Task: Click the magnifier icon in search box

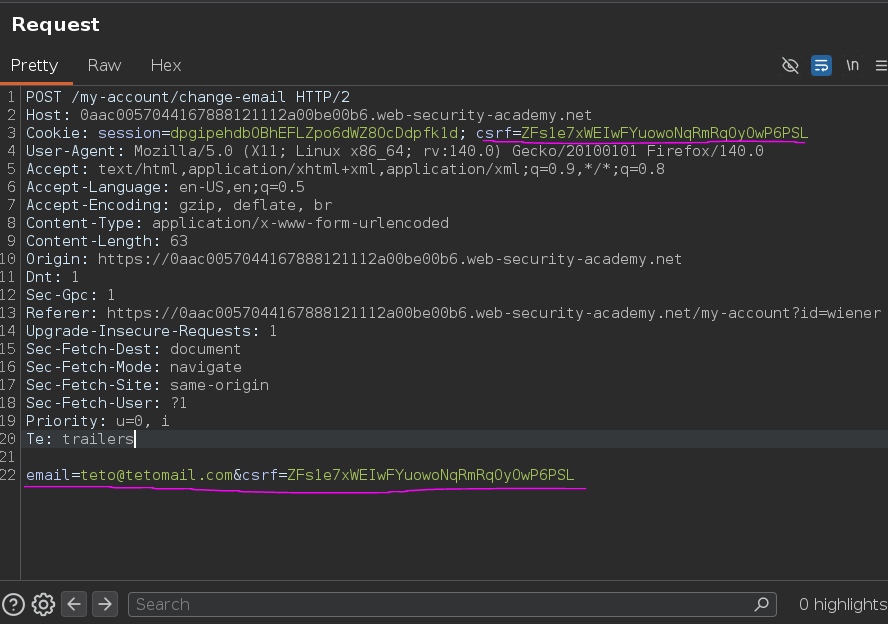Action: click(762, 604)
